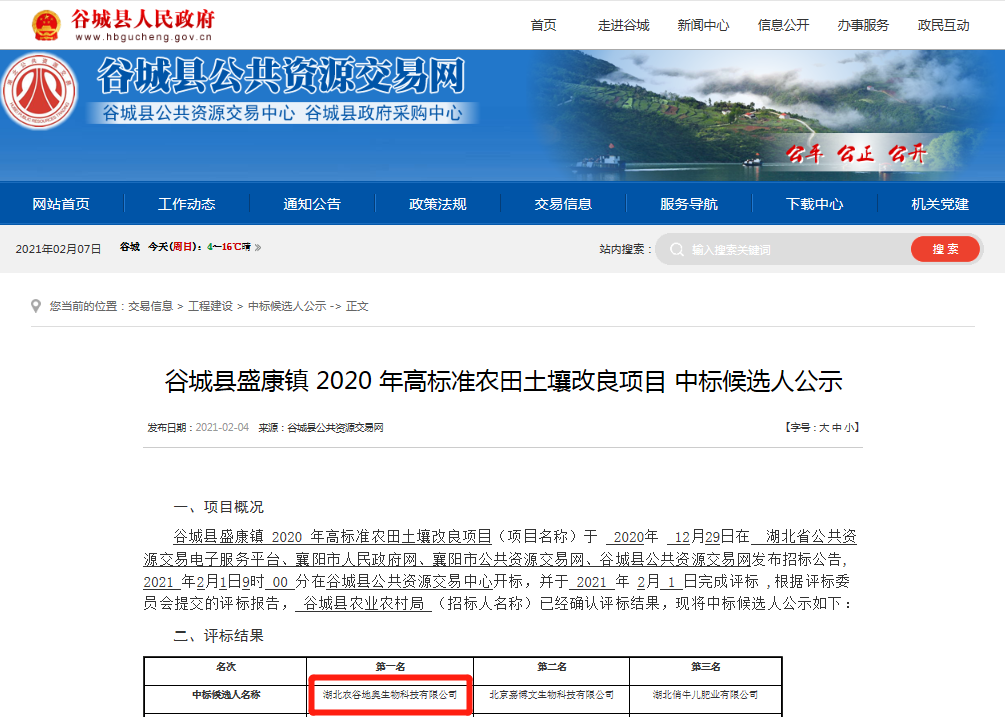Click the 公平 公正 公开 slogan on the banner
Image resolution: width=1005 pixels, height=717 pixels.
[856, 154]
